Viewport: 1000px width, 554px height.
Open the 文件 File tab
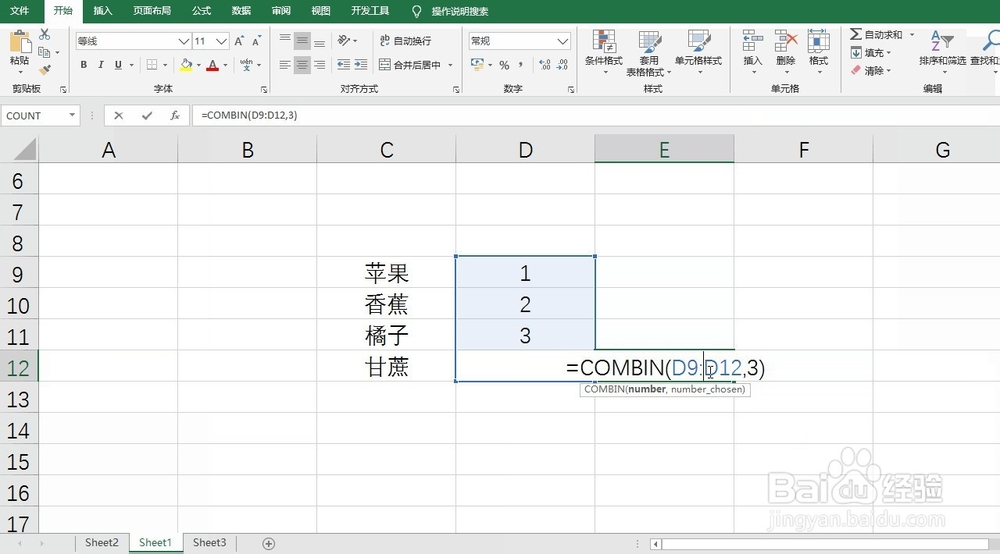tap(20, 11)
